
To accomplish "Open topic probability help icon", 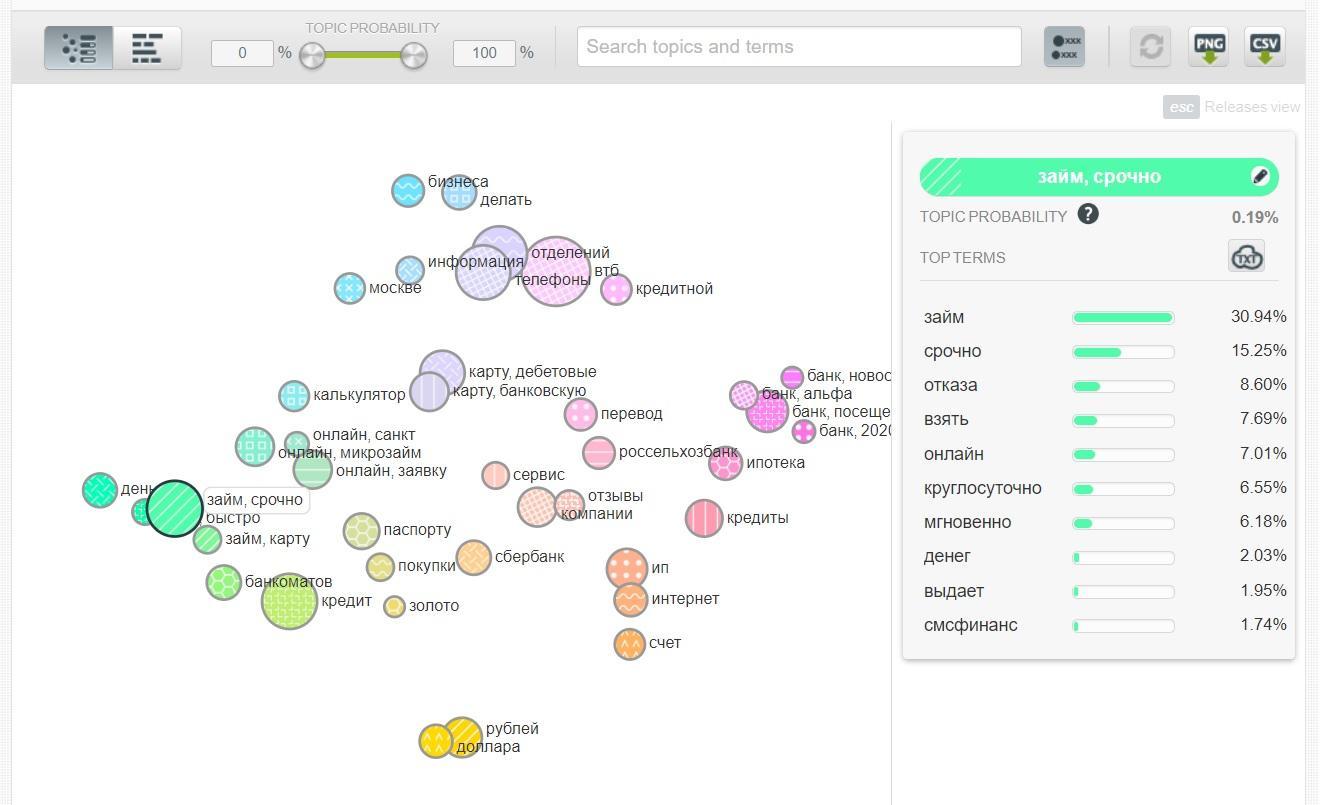I will [1088, 214].
